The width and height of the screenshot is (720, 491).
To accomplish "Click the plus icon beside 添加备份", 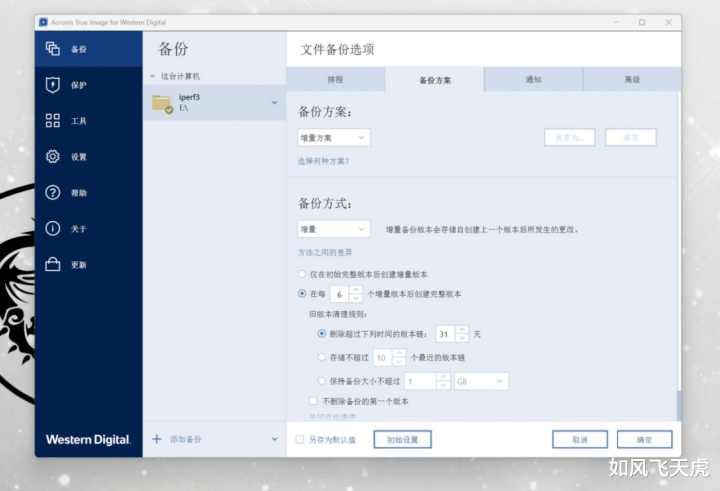I will 157,439.
